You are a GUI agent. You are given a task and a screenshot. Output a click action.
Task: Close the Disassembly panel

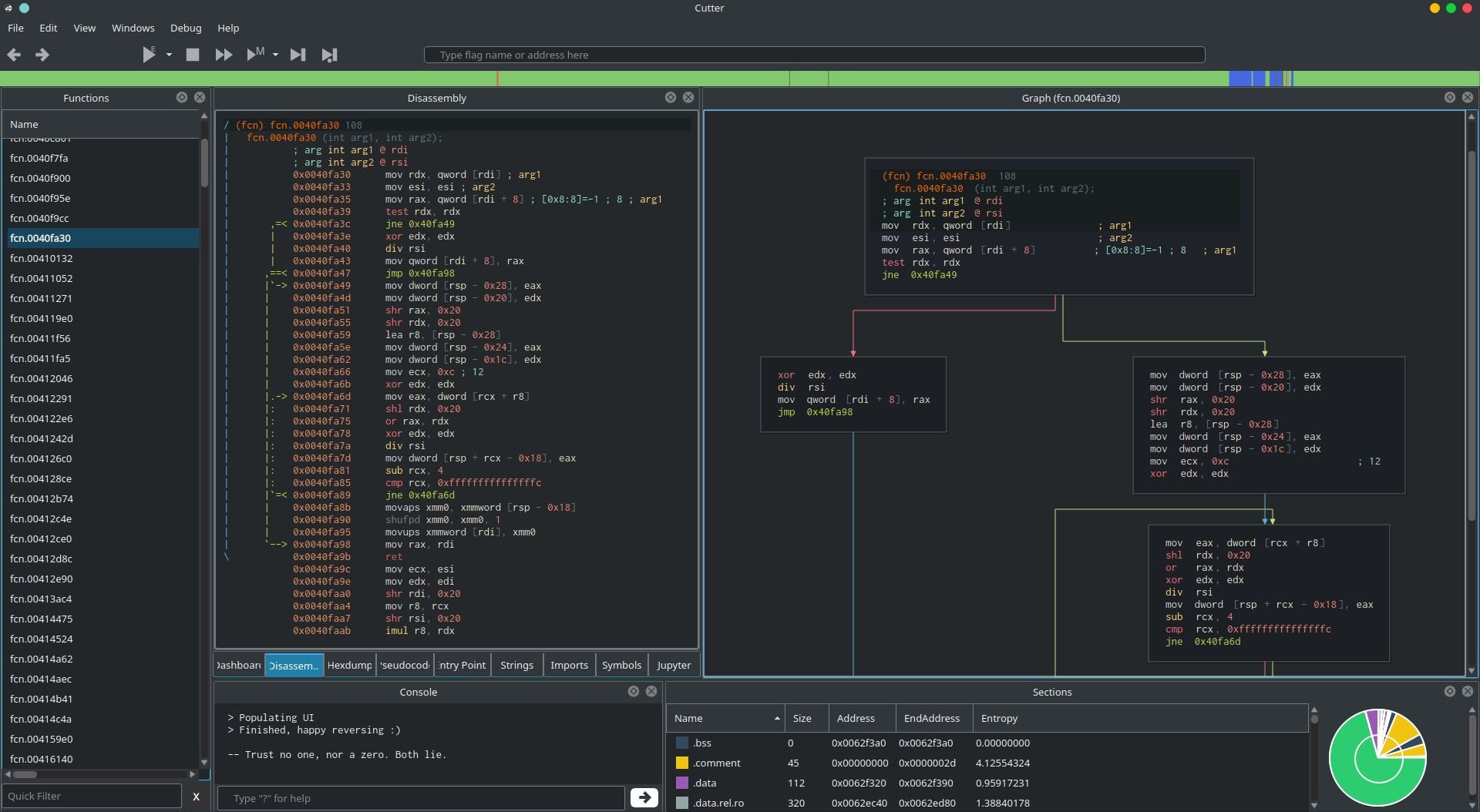click(688, 97)
